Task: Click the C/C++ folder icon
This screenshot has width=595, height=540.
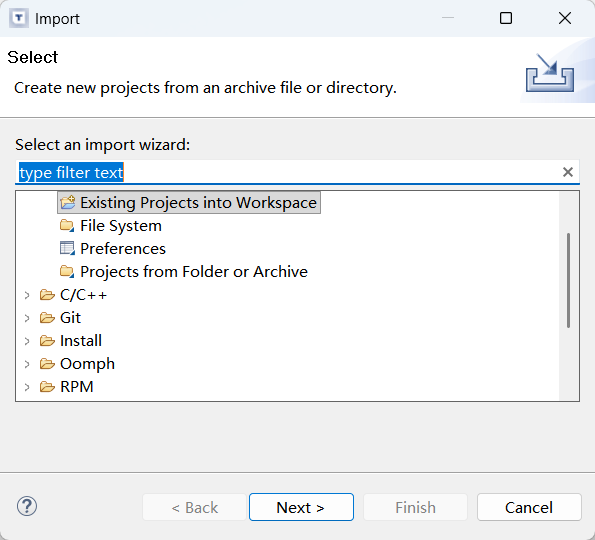Action: [x=47, y=294]
